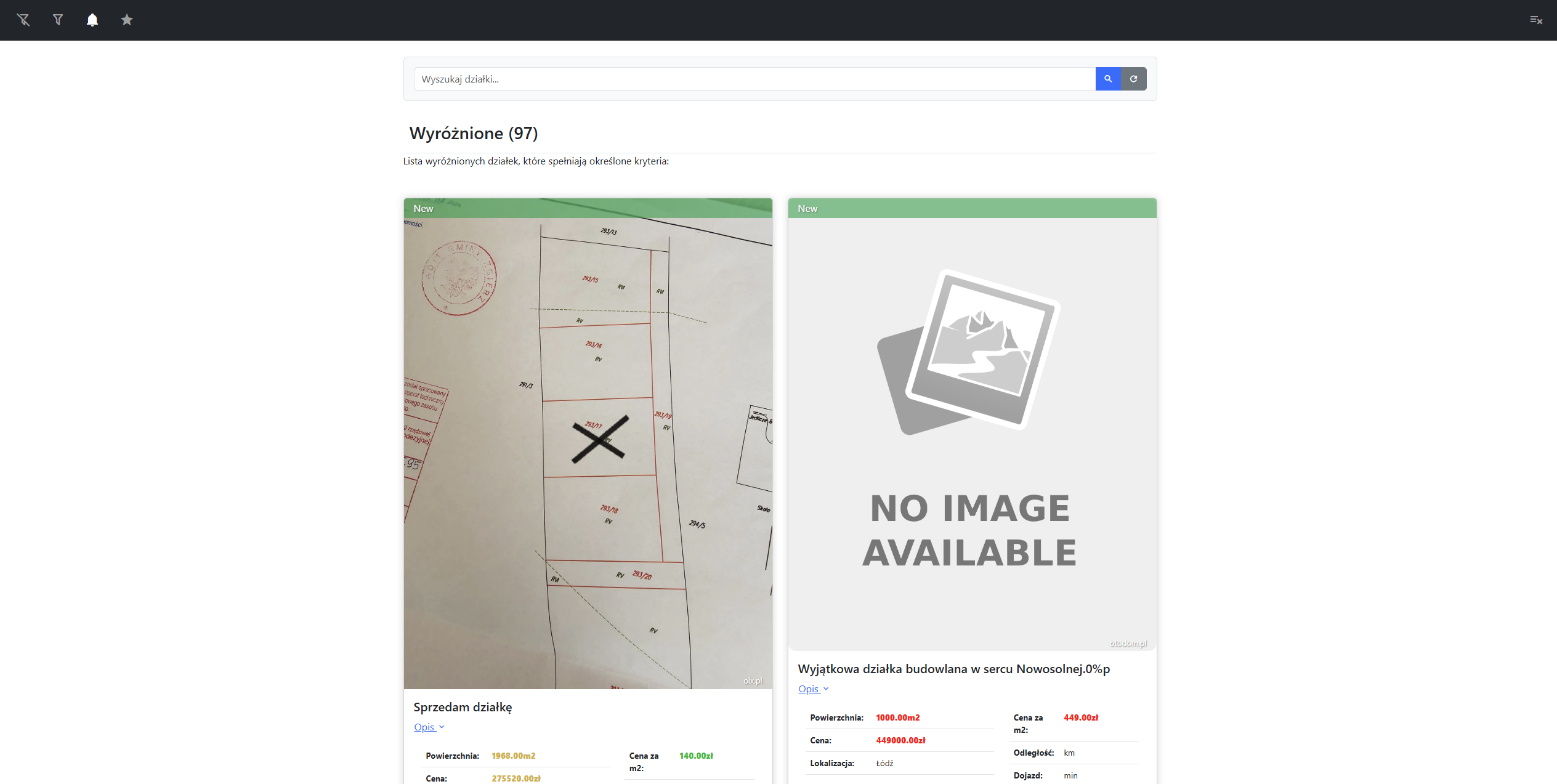
Task: Click the list-close icon top right
Action: click(x=1535, y=20)
